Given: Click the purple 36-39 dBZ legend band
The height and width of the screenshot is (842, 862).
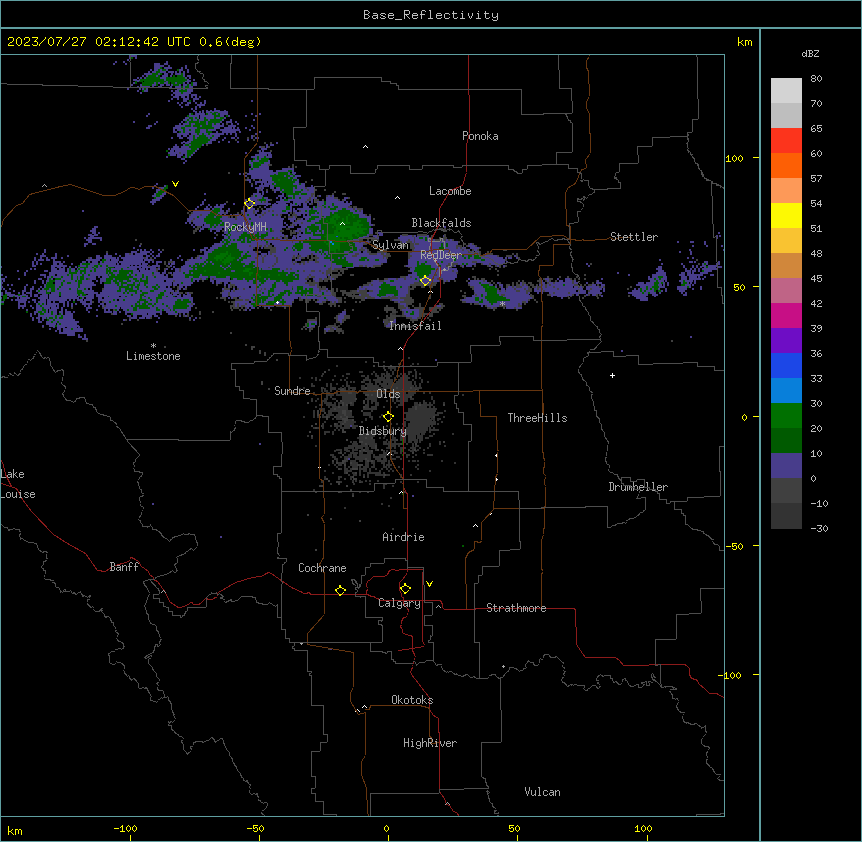Looking at the screenshot, I should pyautogui.click(x=786, y=341).
